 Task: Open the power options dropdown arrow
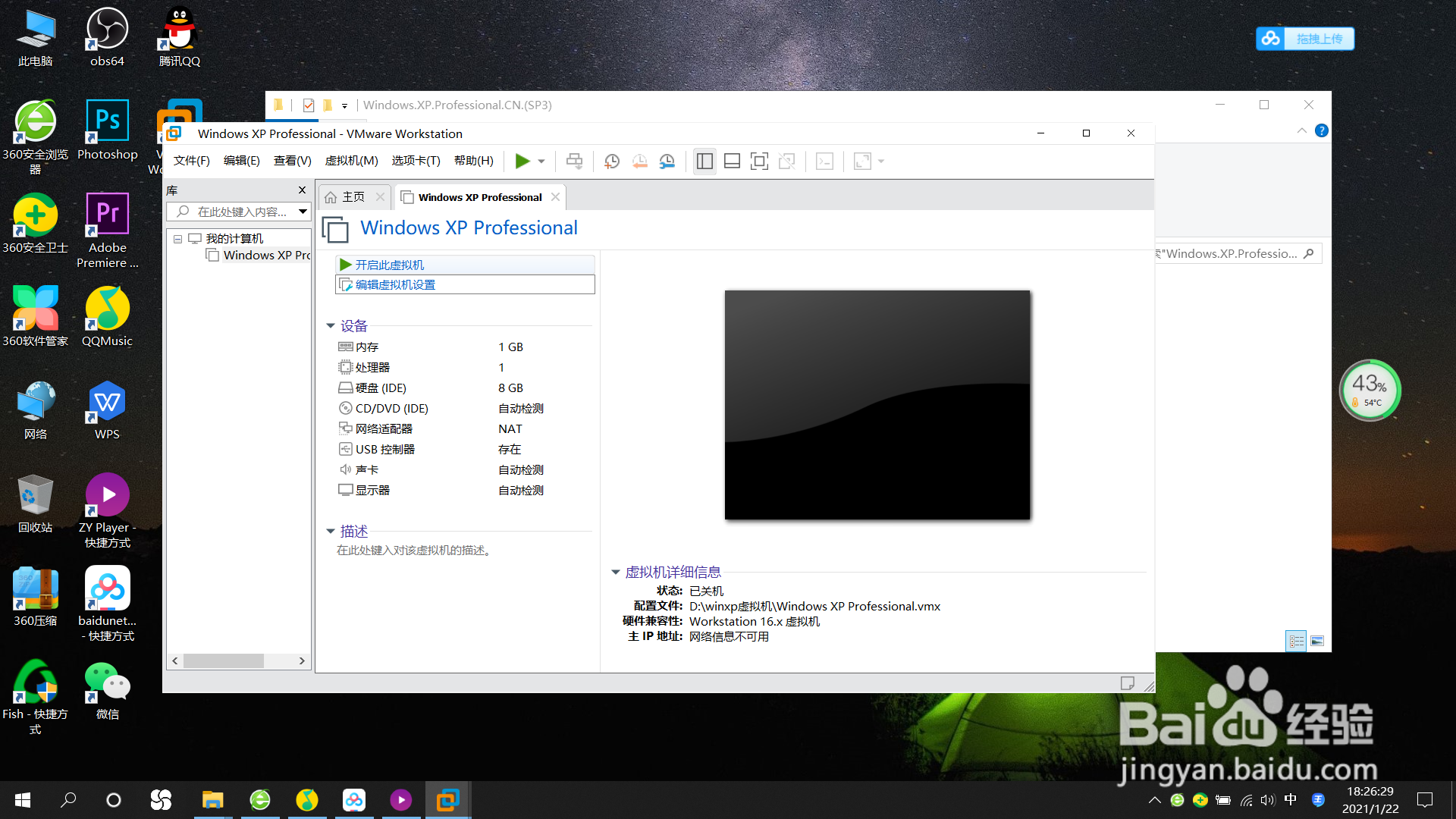[x=541, y=162]
